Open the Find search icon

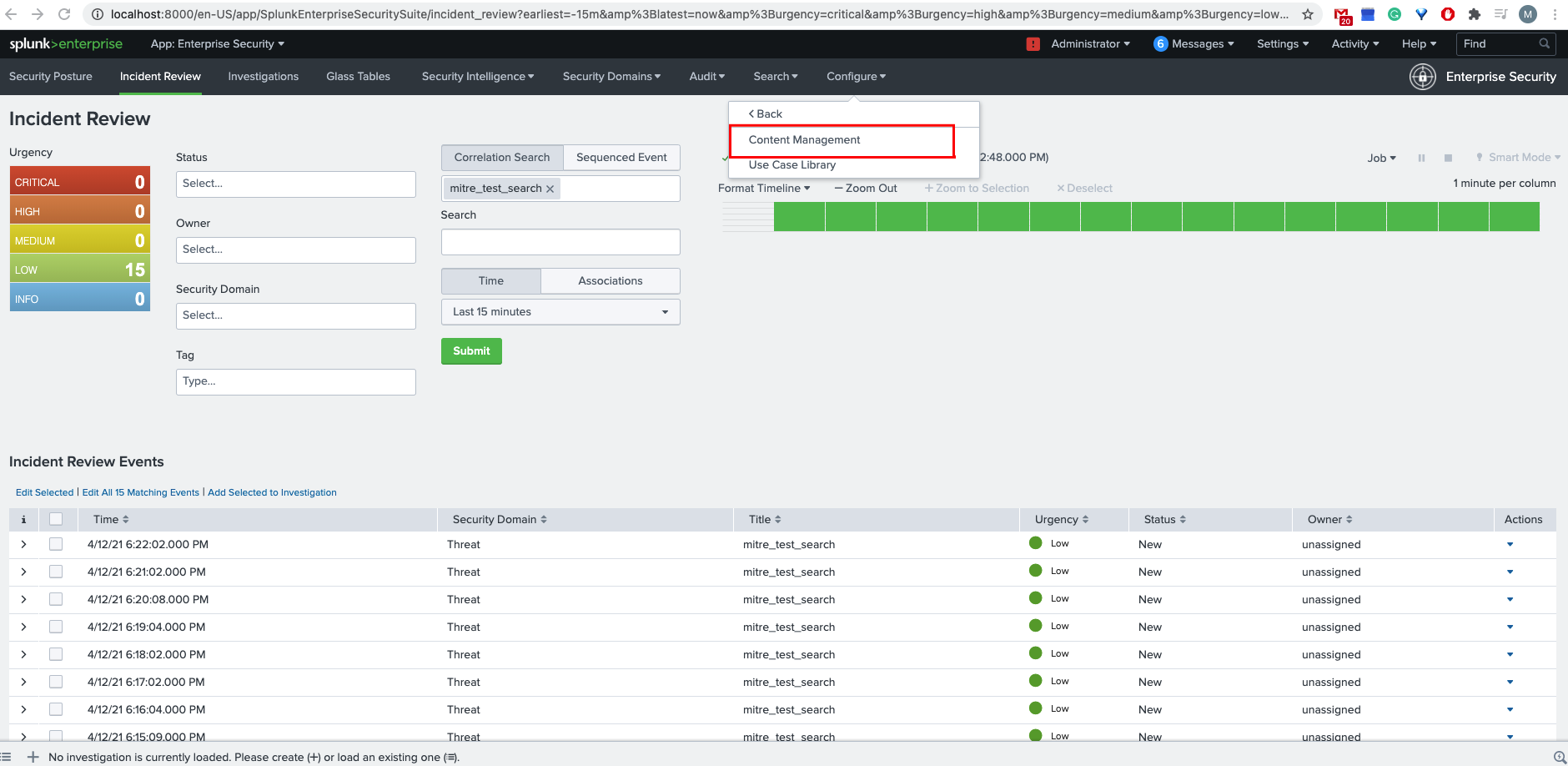click(x=1544, y=43)
